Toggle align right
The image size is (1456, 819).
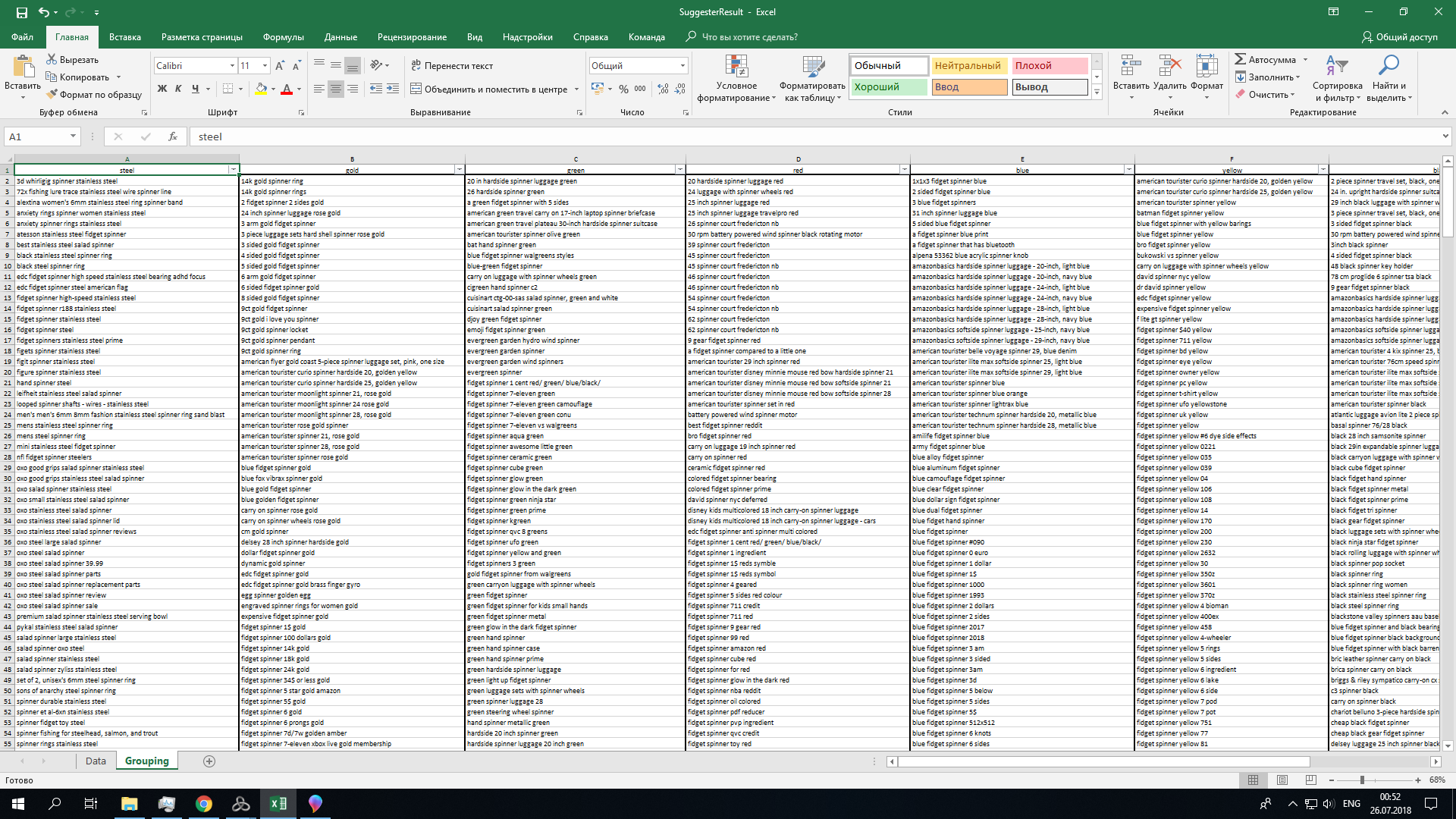click(x=353, y=89)
